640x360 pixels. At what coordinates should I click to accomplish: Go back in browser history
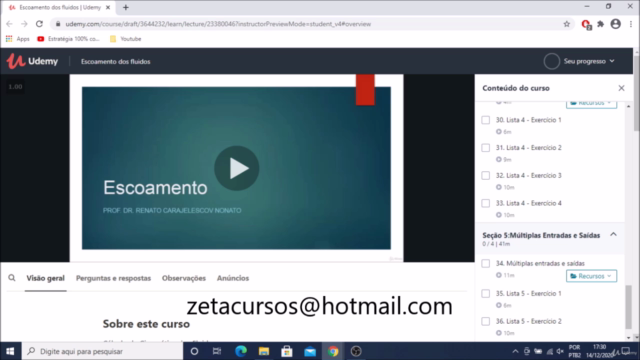pos(9,24)
